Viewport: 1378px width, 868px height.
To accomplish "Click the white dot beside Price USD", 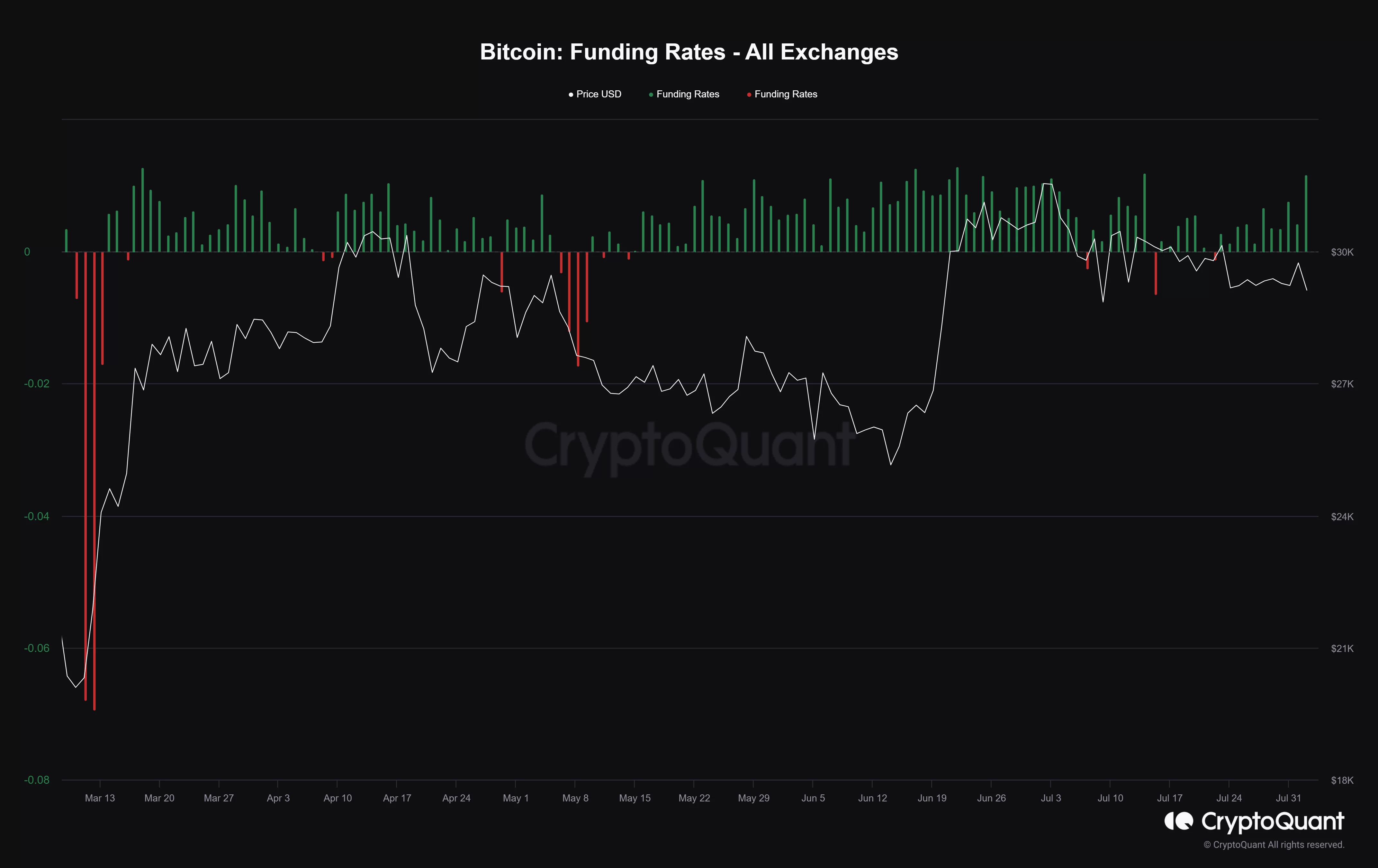I will (571, 95).
